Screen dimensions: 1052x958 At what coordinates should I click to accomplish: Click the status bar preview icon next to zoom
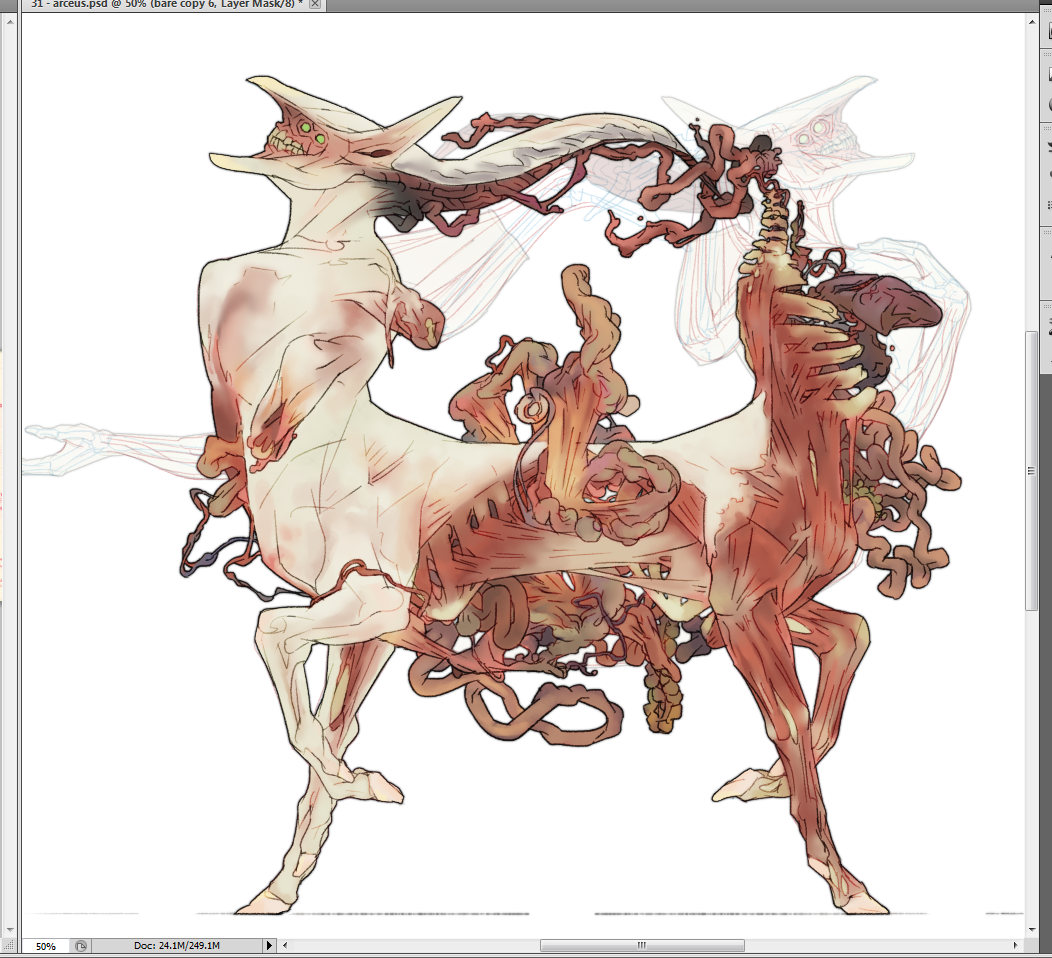81,946
